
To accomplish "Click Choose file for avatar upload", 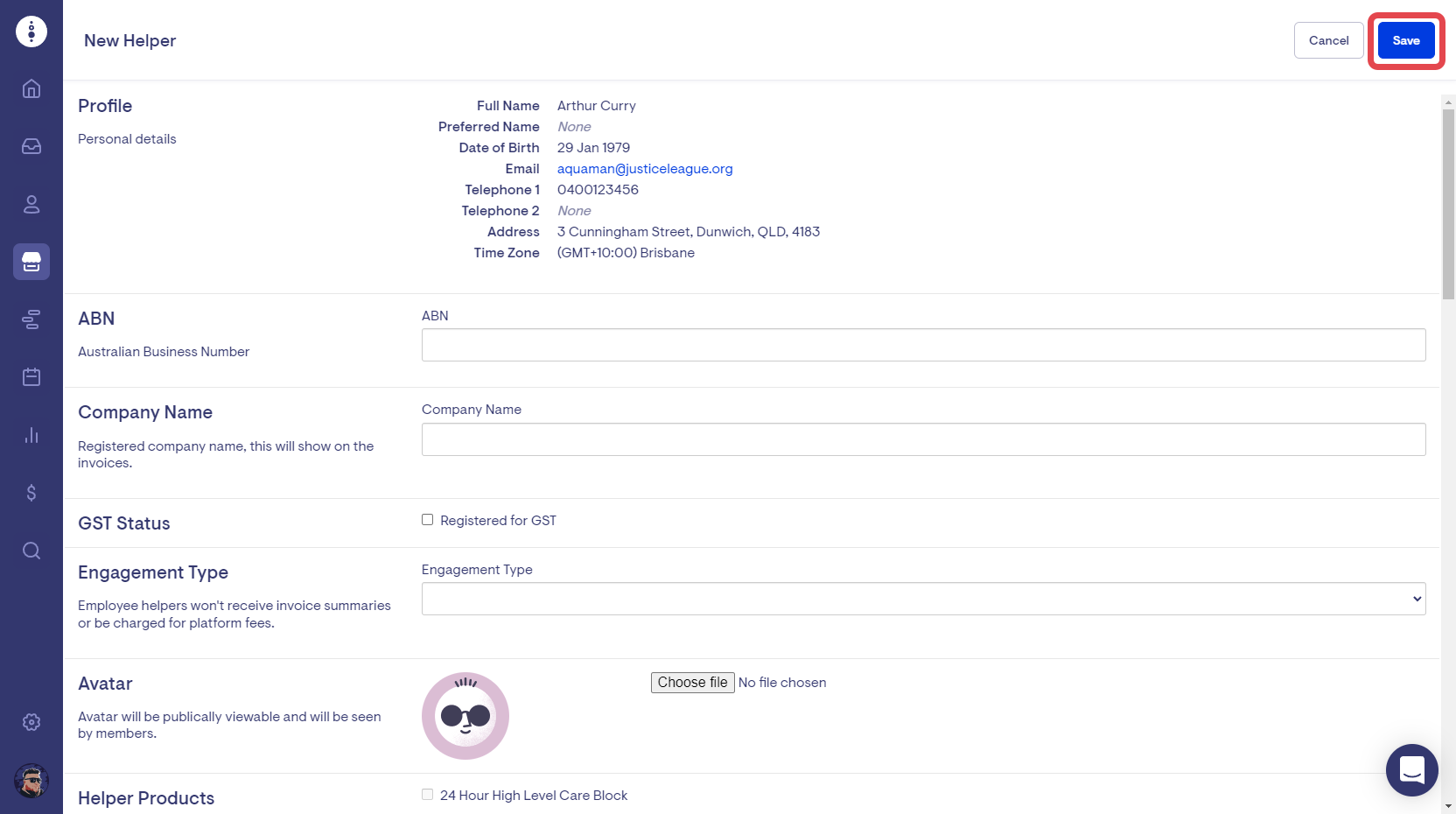I will coord(692,683).
